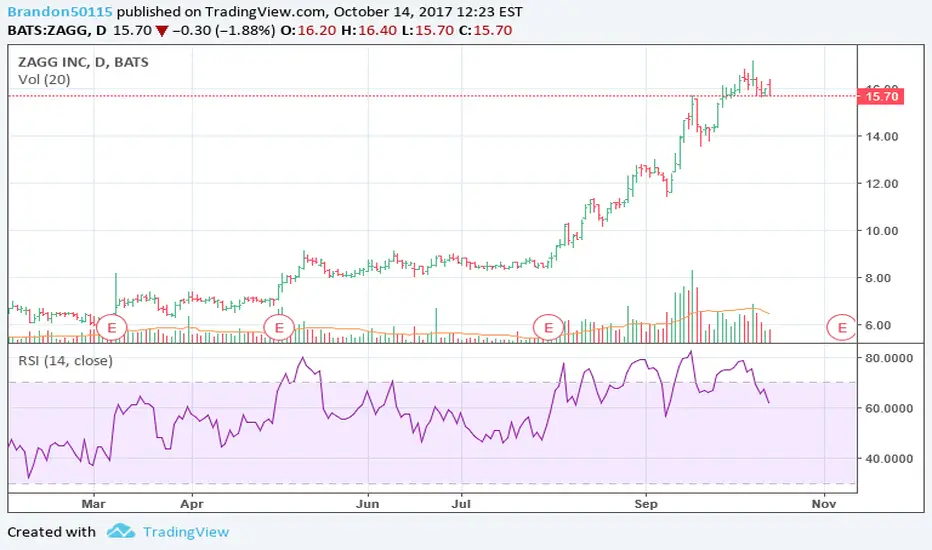Click the BATS:ZAGG, D symbol text in header
The width and height of the screenshot is (932, 550).
(57, 30)
